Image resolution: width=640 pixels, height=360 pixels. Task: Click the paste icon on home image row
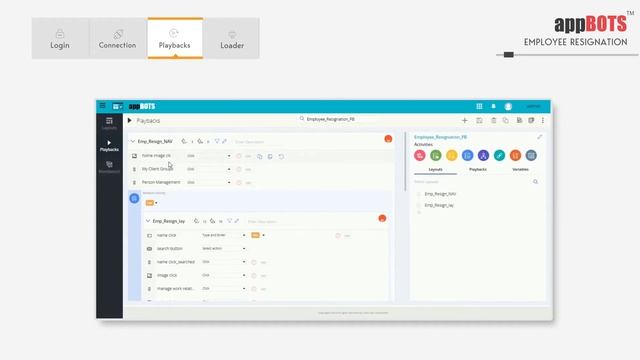(x=270, y=156)
